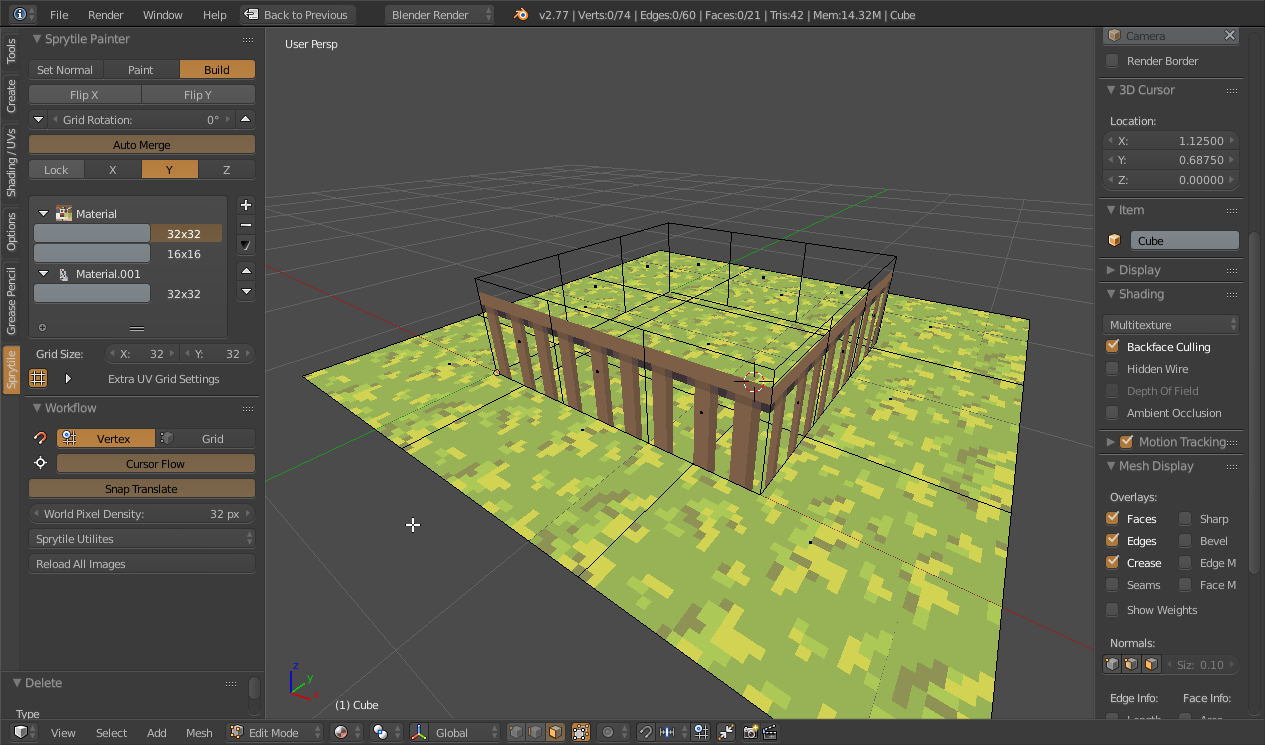Click the snap magnet icon in Workflow
The width and height of the screenshot is (1265, 745).
pos(40,438)
